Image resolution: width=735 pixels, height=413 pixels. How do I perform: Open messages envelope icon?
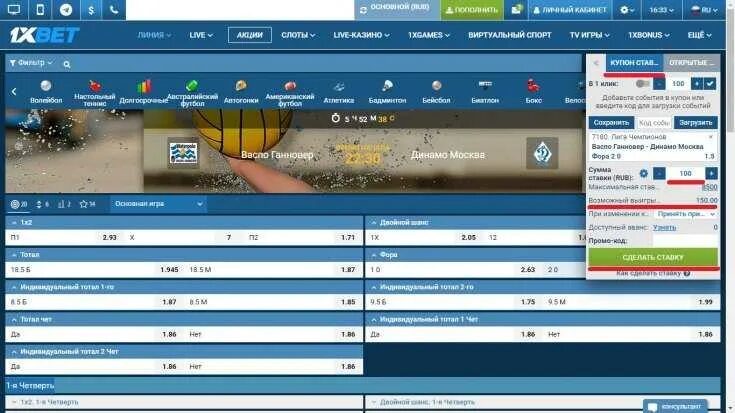[516, 9]
